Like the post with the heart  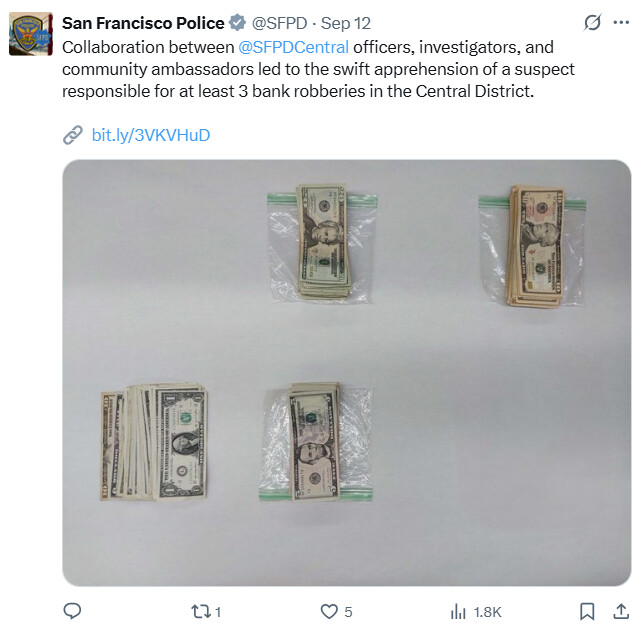329,611
